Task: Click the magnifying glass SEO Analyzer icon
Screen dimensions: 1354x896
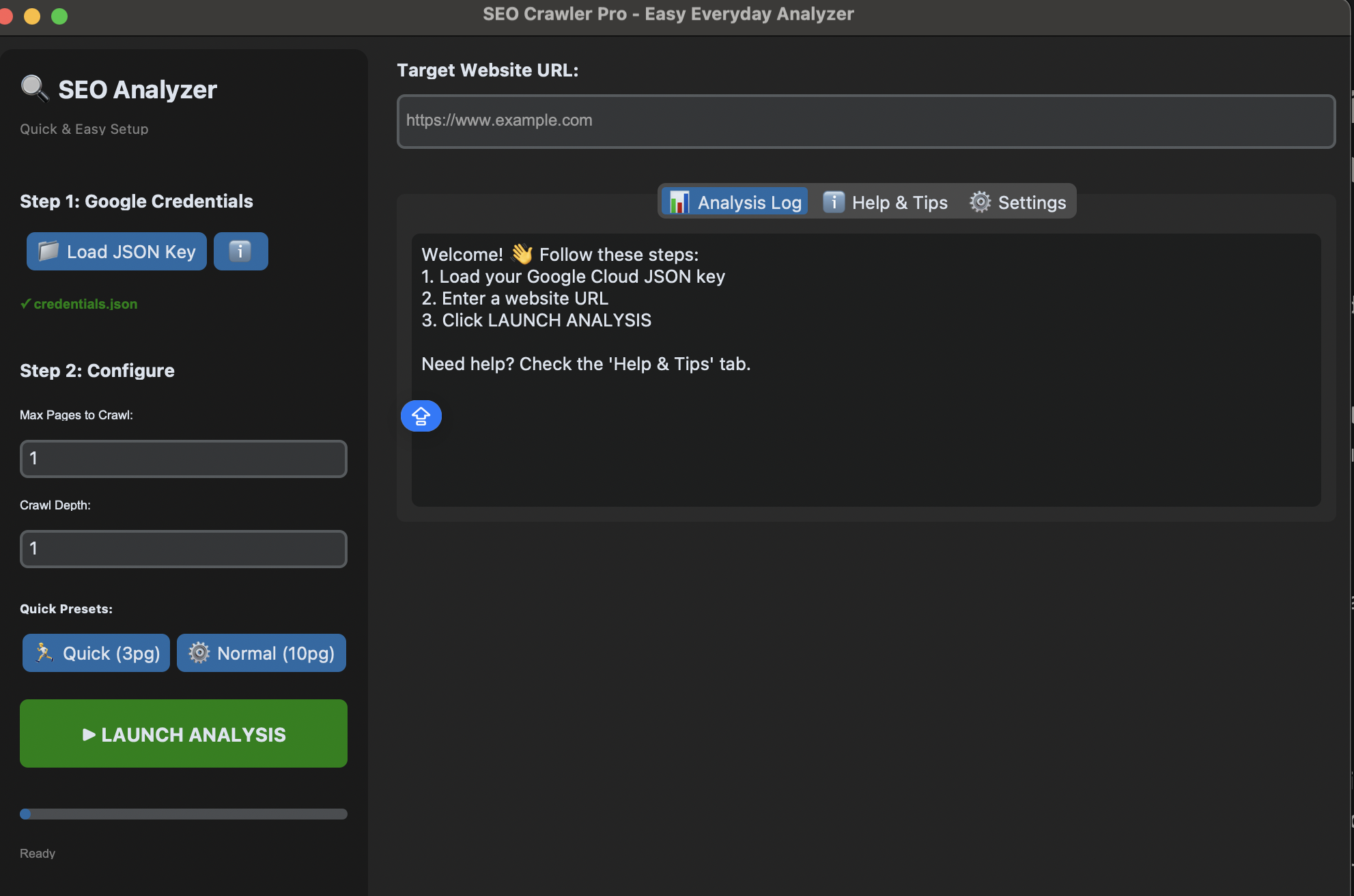Action: tap(34, 89)
